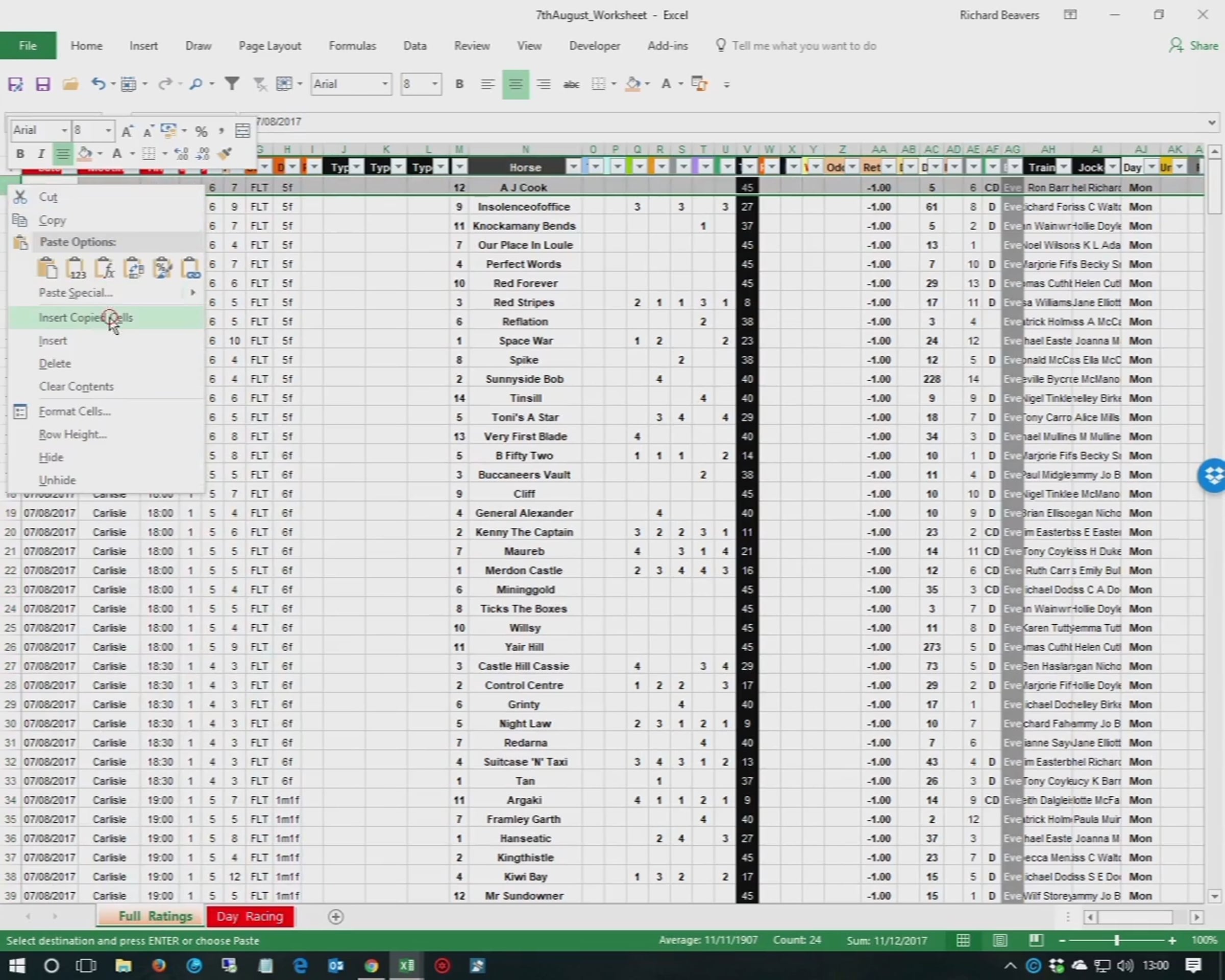Click the Filter funnel icon in toolbar
This screenshot has width=1225, height=980.
(x=232, y=84)
